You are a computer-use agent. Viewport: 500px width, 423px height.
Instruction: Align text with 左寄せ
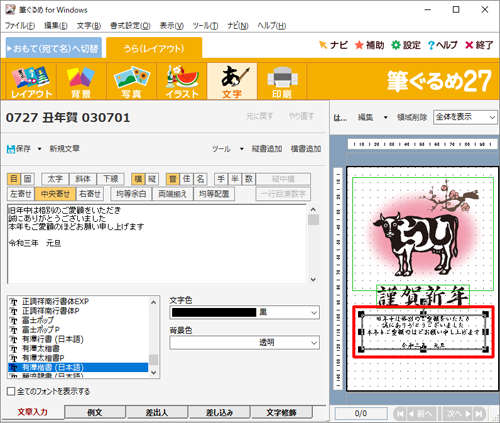tap(21, 194)
